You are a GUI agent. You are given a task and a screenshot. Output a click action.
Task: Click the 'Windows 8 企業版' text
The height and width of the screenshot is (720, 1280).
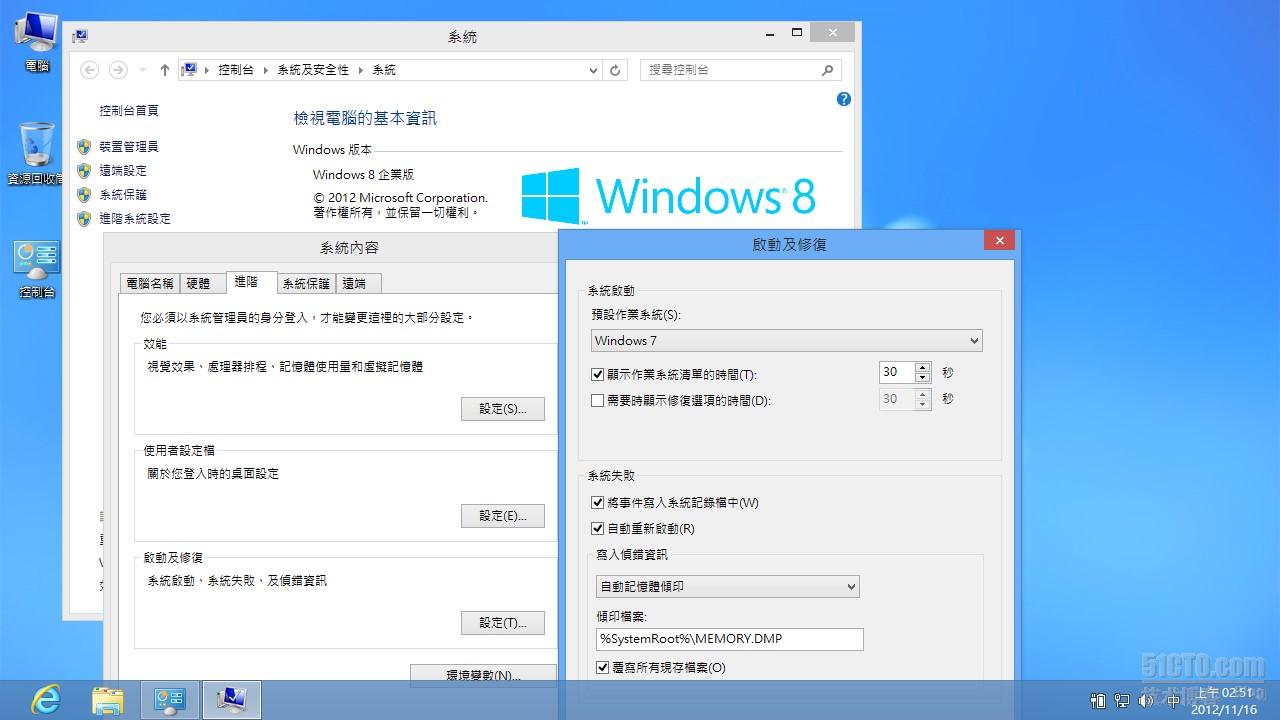(363, 175)
